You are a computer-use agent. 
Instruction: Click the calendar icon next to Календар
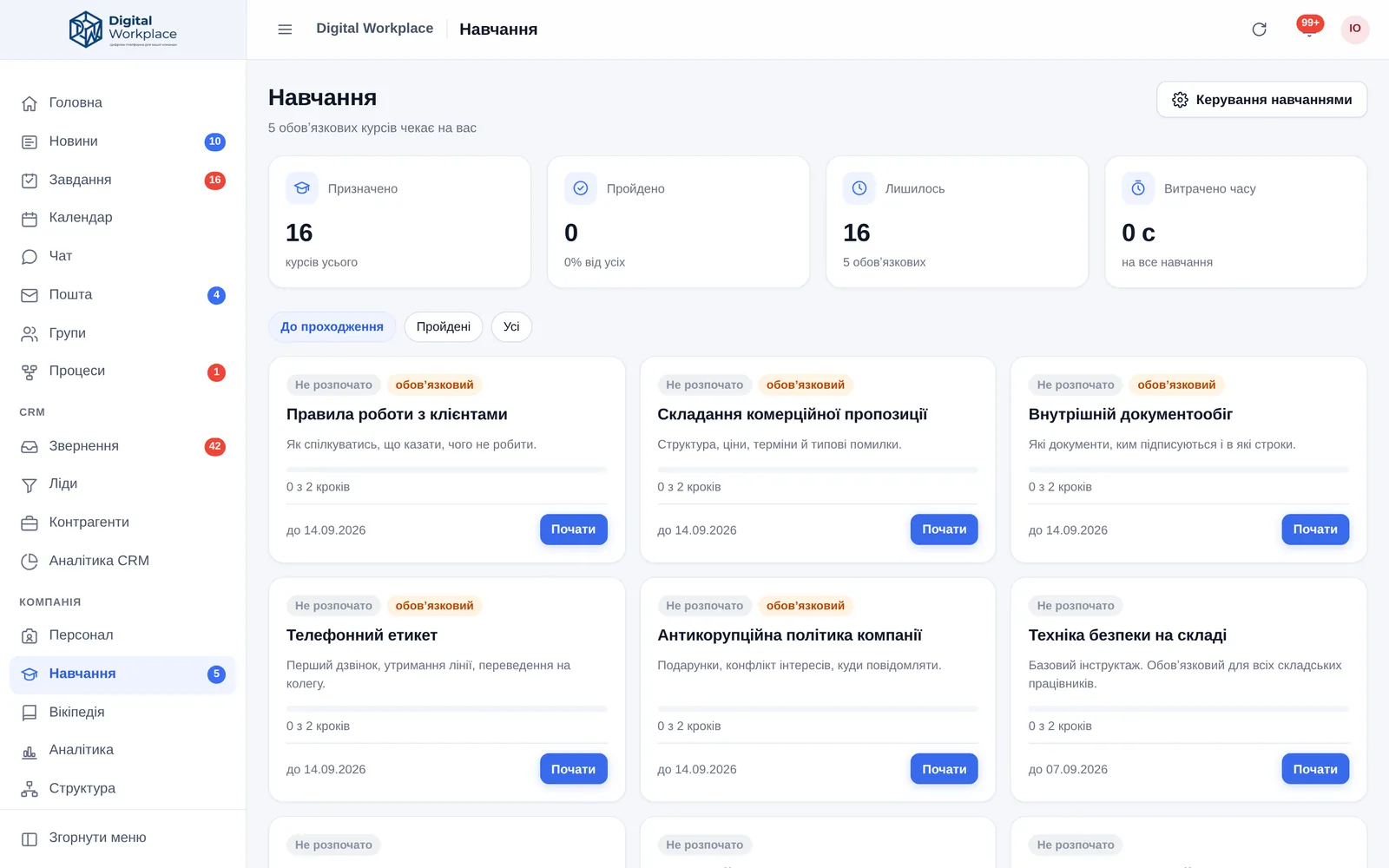[x=30, y=219]
